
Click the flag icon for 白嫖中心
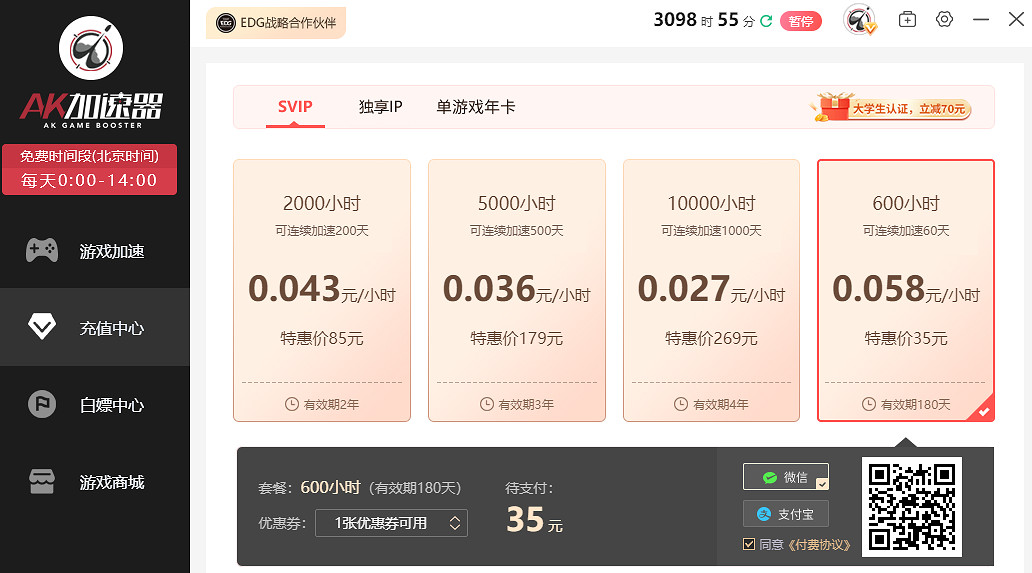coord(42,404)
